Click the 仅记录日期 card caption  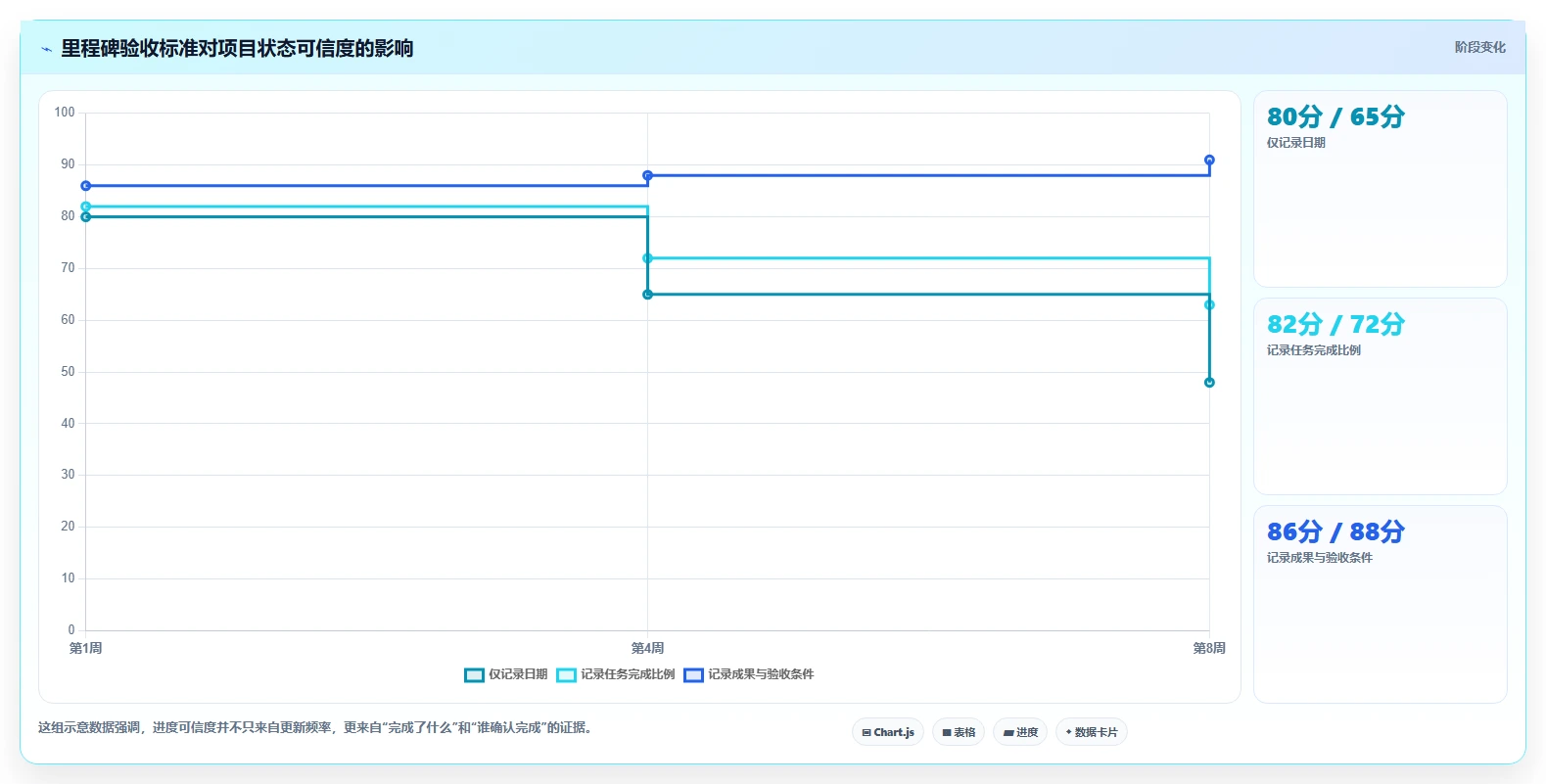tap(1295, 143)
